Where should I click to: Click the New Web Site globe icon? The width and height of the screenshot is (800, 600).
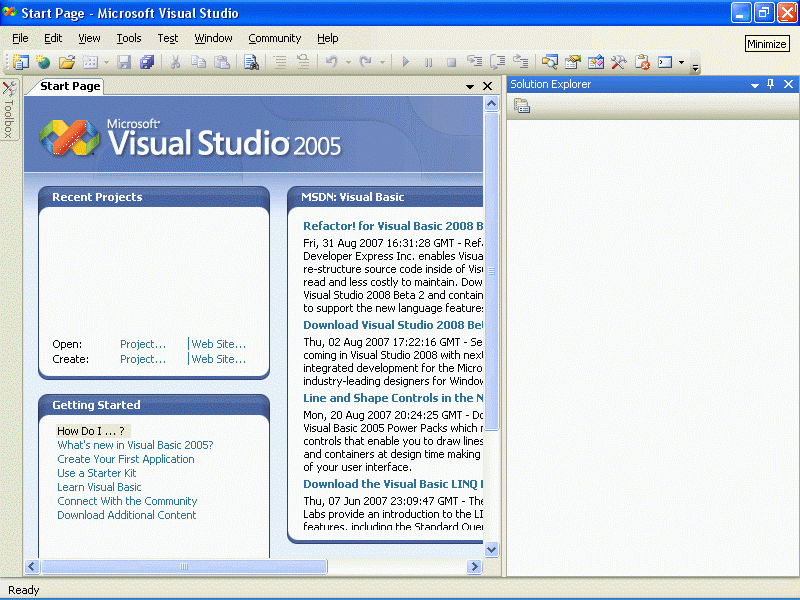(43, 62)
